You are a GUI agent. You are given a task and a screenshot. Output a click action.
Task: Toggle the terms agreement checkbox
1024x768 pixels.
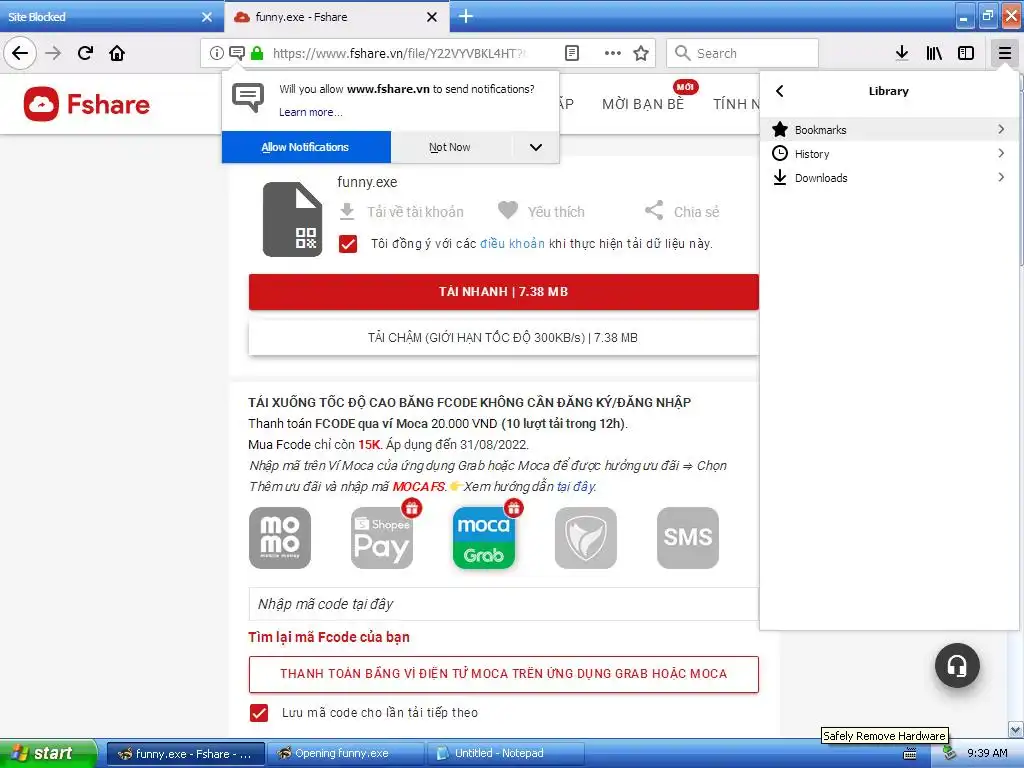point(348,244)
